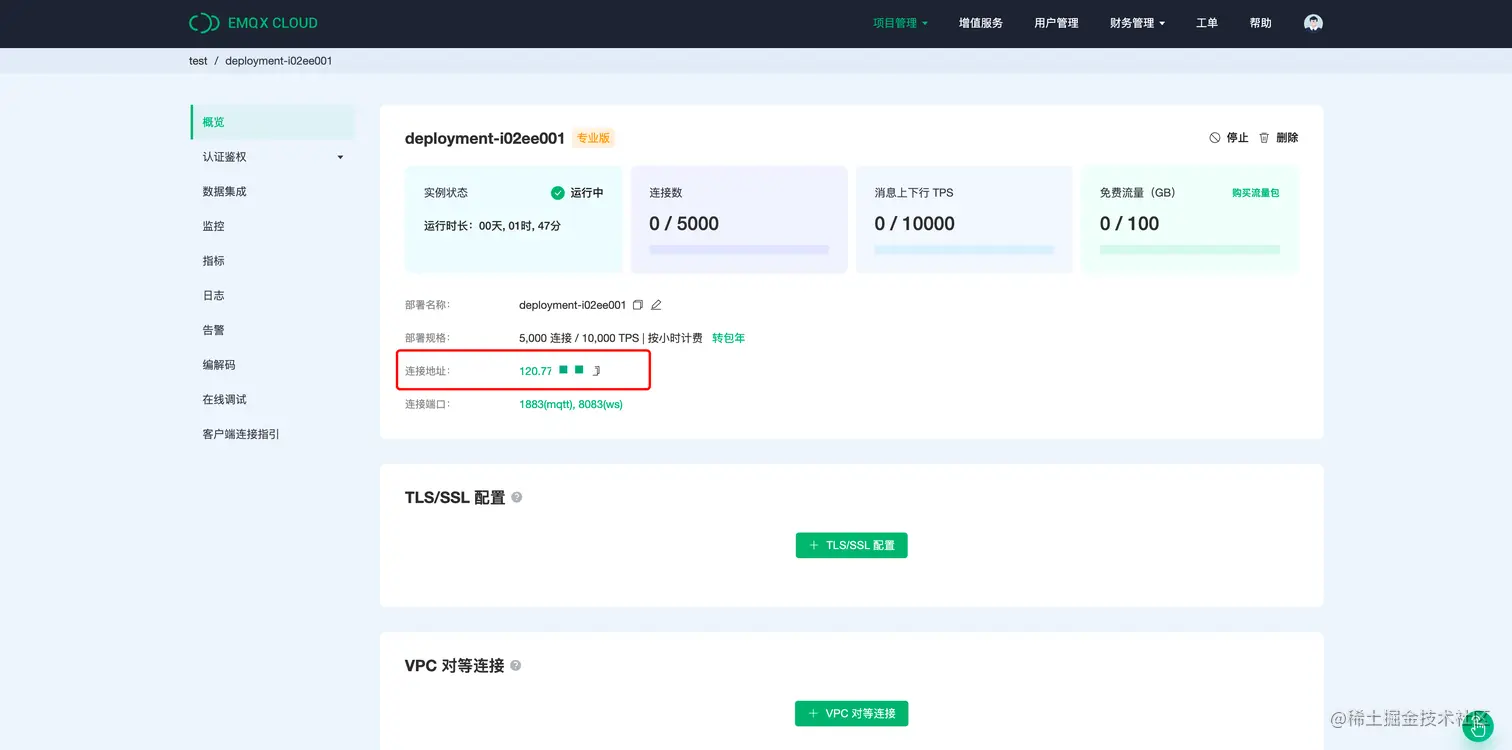Click the delete (删除) trash icon
The image size is (1512, 750).
click(x=1263, y=137)
